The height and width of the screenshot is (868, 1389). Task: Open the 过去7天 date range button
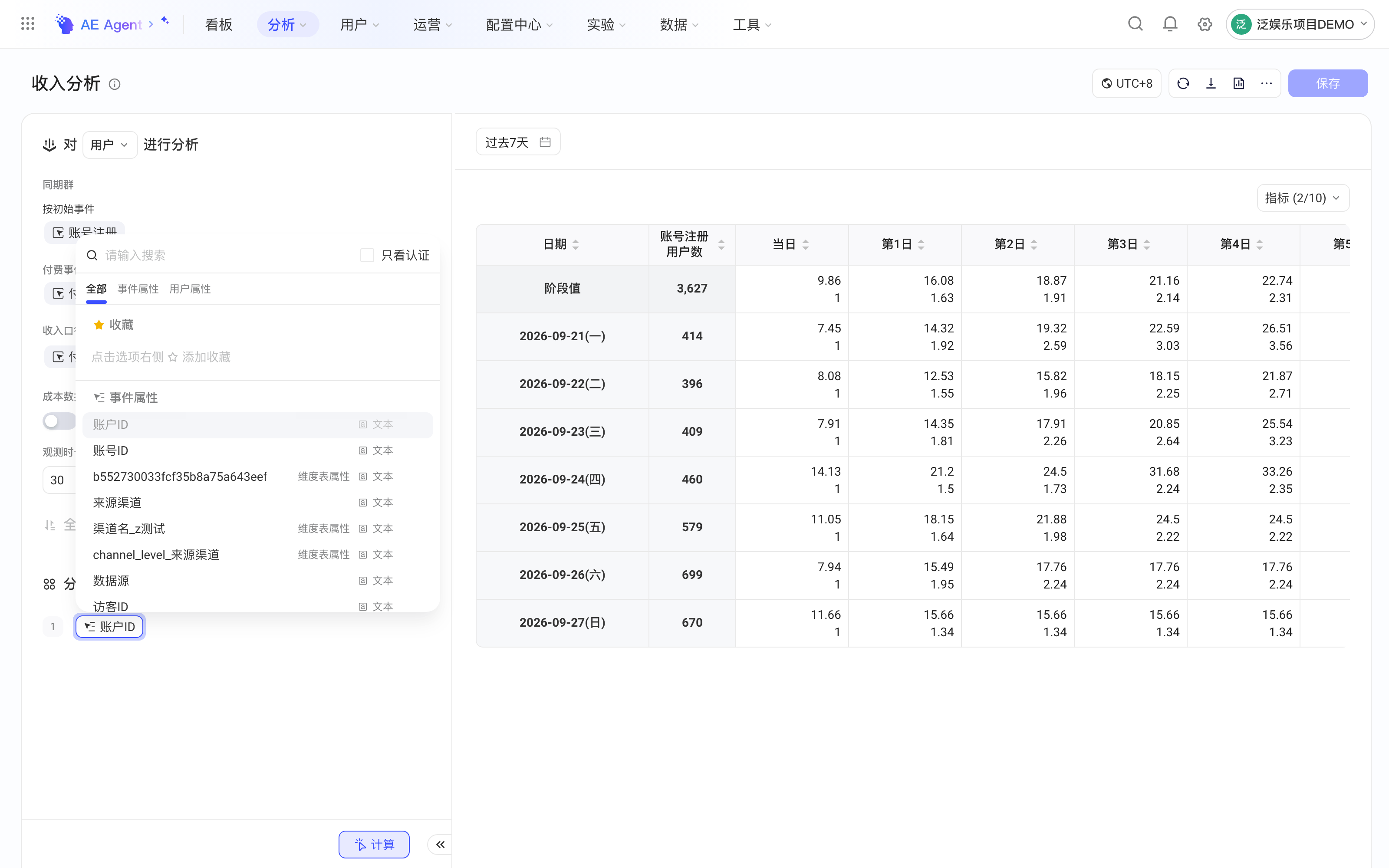[x=518, y=142]
